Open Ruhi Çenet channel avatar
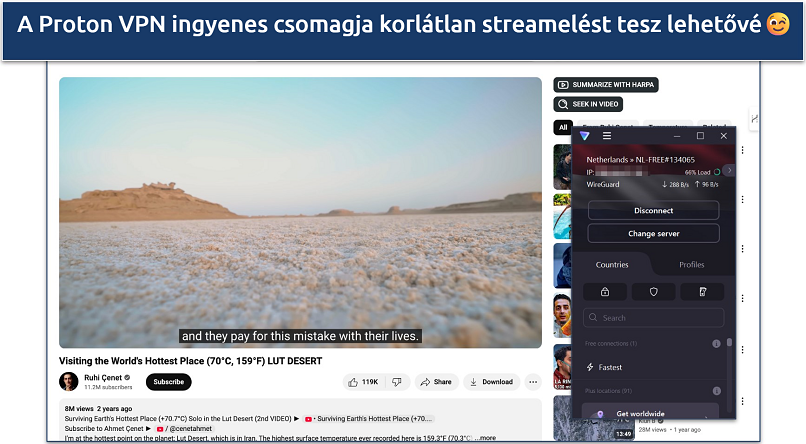 coord(68,381)
